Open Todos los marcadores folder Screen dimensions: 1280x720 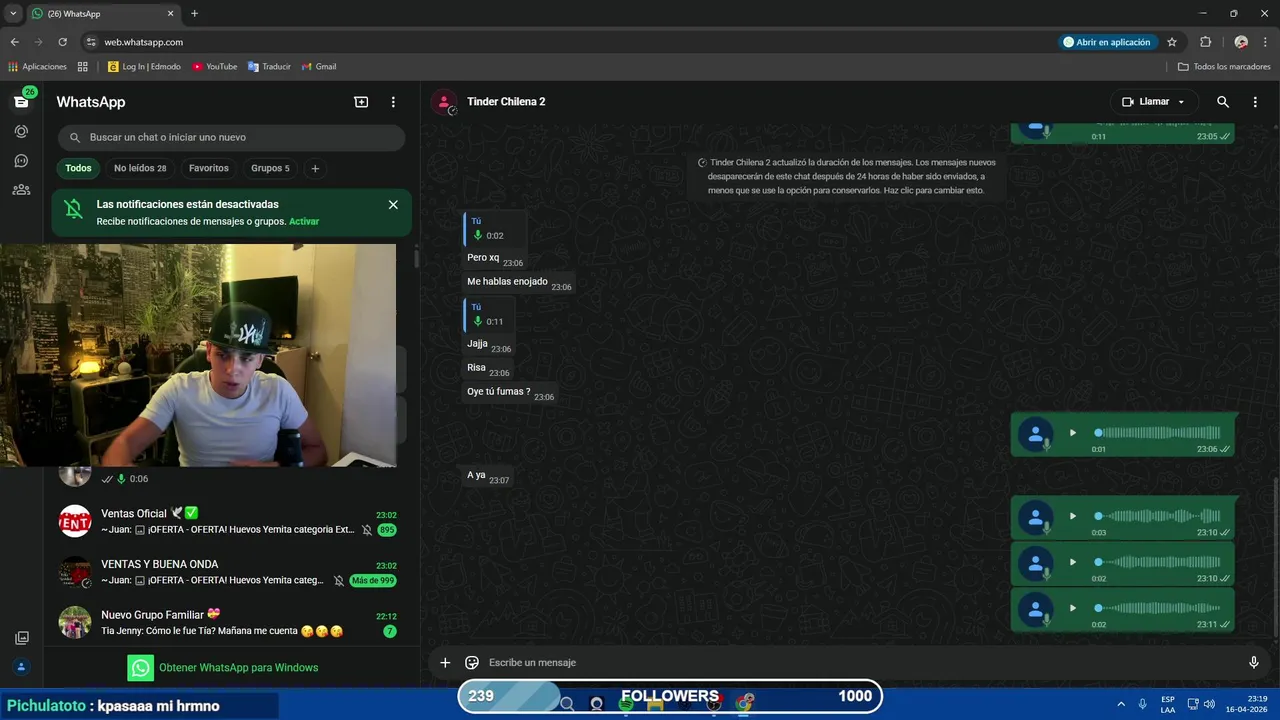click(1224, 67)
